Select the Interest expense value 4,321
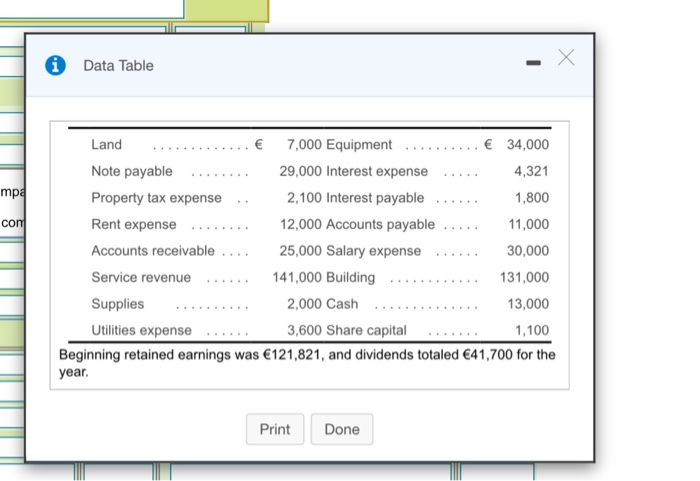The height and width of the screenshot is (481, 700). 531,171
